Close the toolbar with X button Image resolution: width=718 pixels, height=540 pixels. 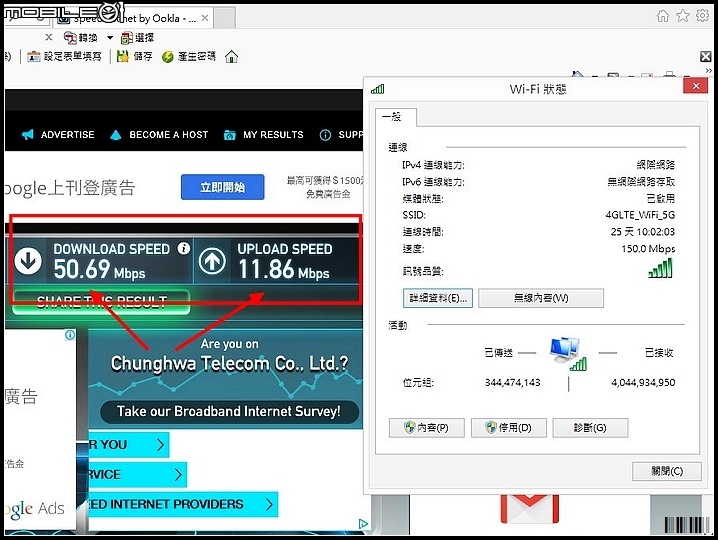49,37
